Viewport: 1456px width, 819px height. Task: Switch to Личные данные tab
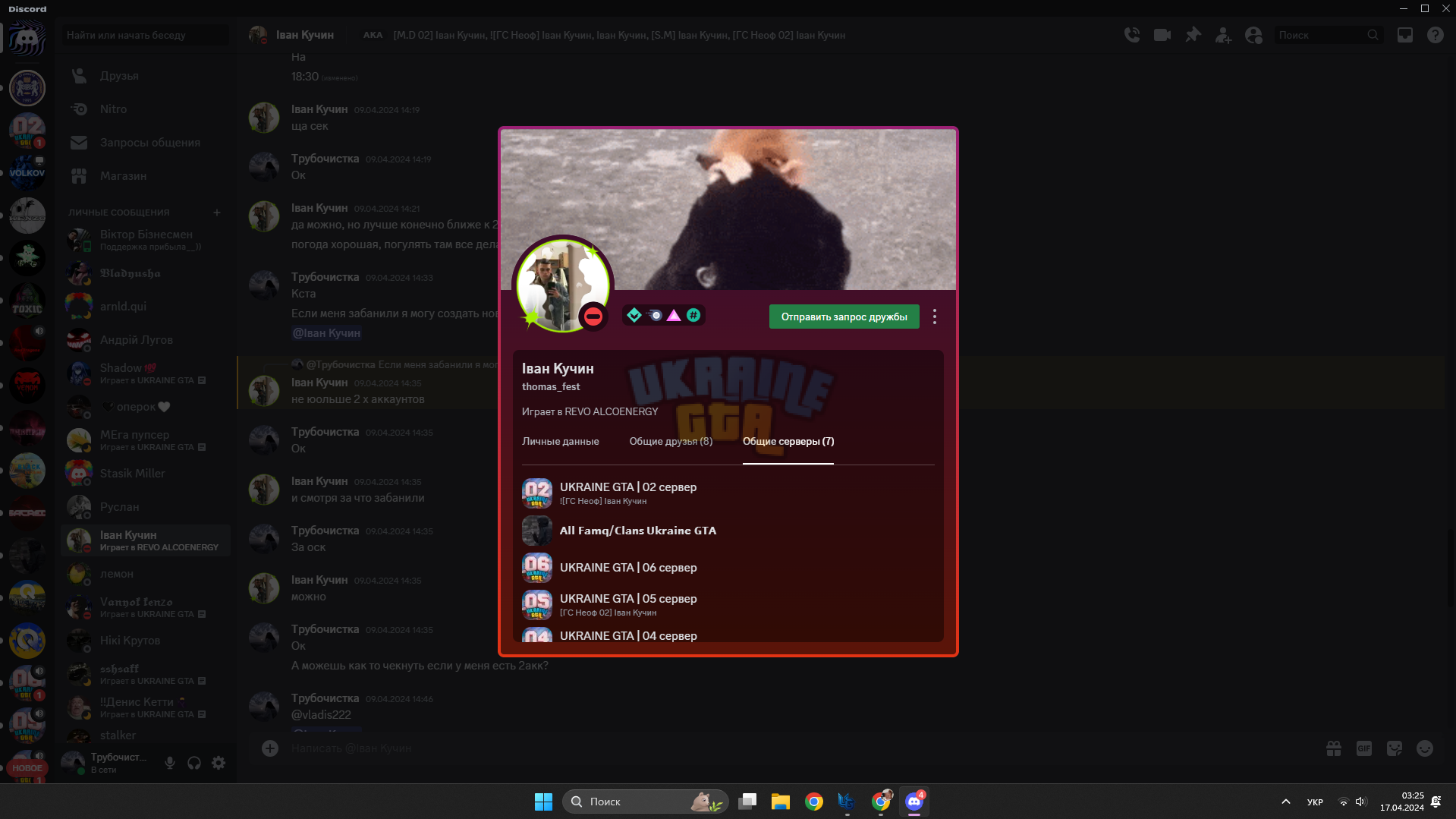click(x=560, y=442)
